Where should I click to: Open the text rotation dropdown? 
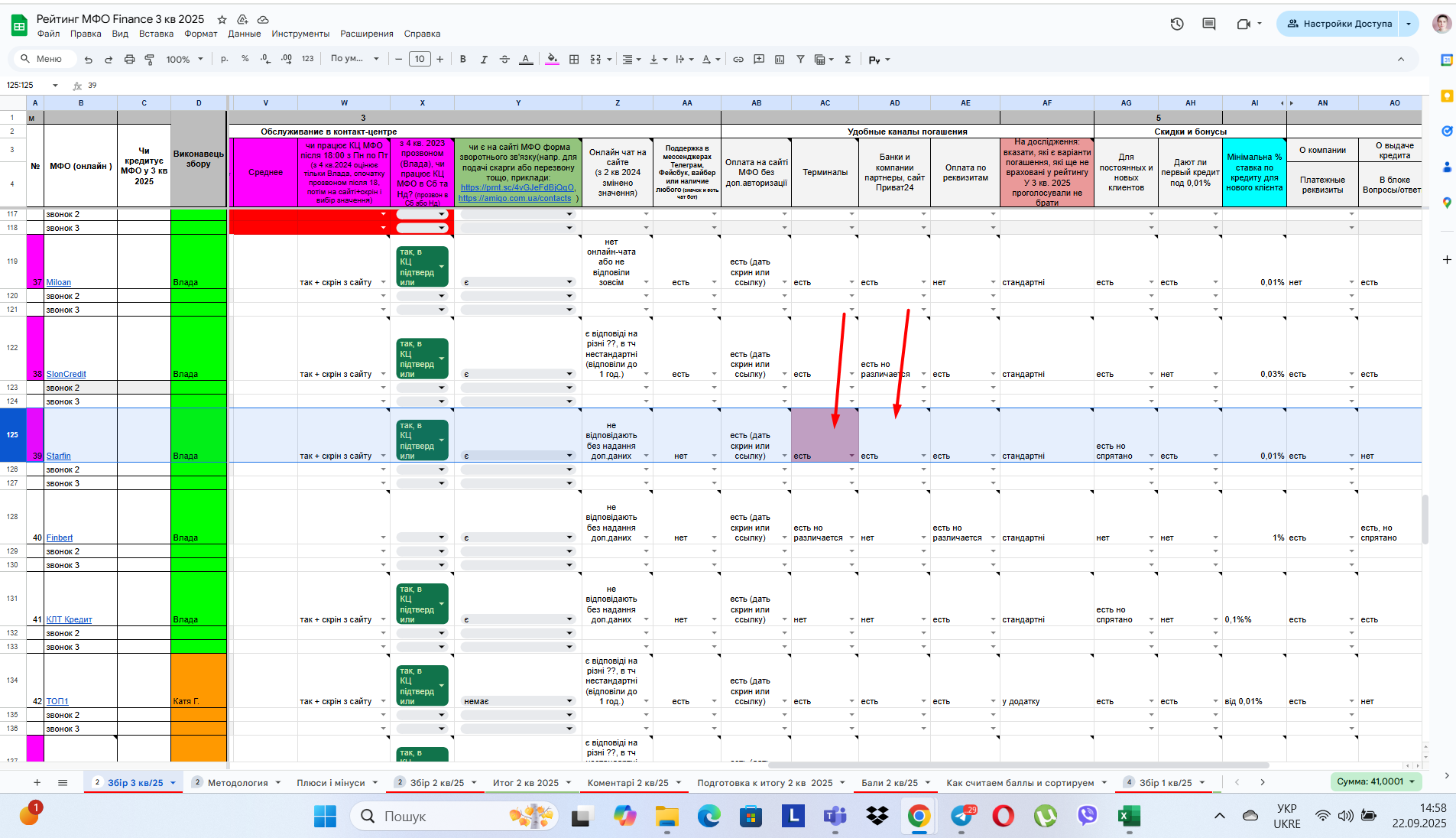point(711,59)
